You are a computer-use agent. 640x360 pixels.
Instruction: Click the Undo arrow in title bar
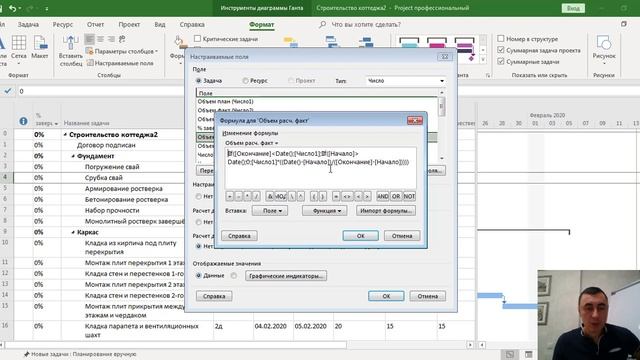13,8
